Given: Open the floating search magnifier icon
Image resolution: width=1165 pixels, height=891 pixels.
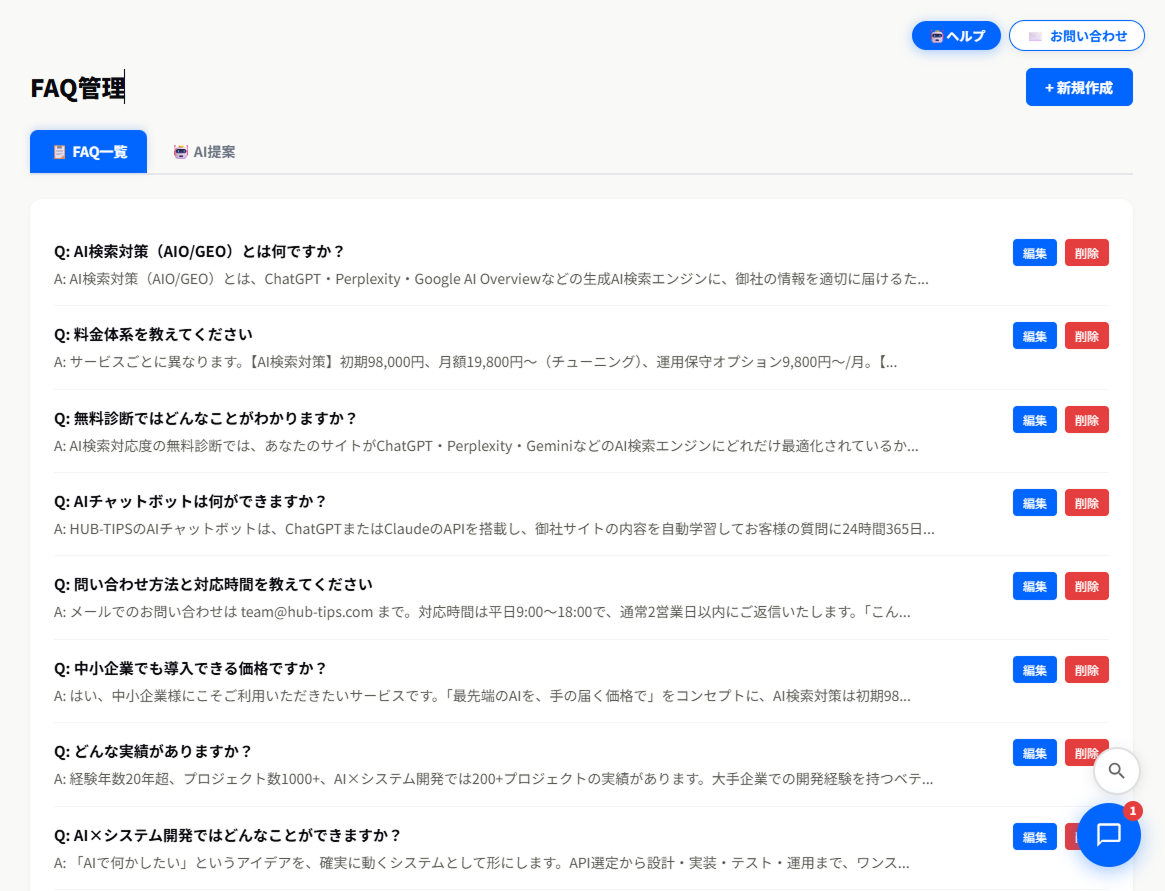Looking at the screenshot, I should (1115, 771).
